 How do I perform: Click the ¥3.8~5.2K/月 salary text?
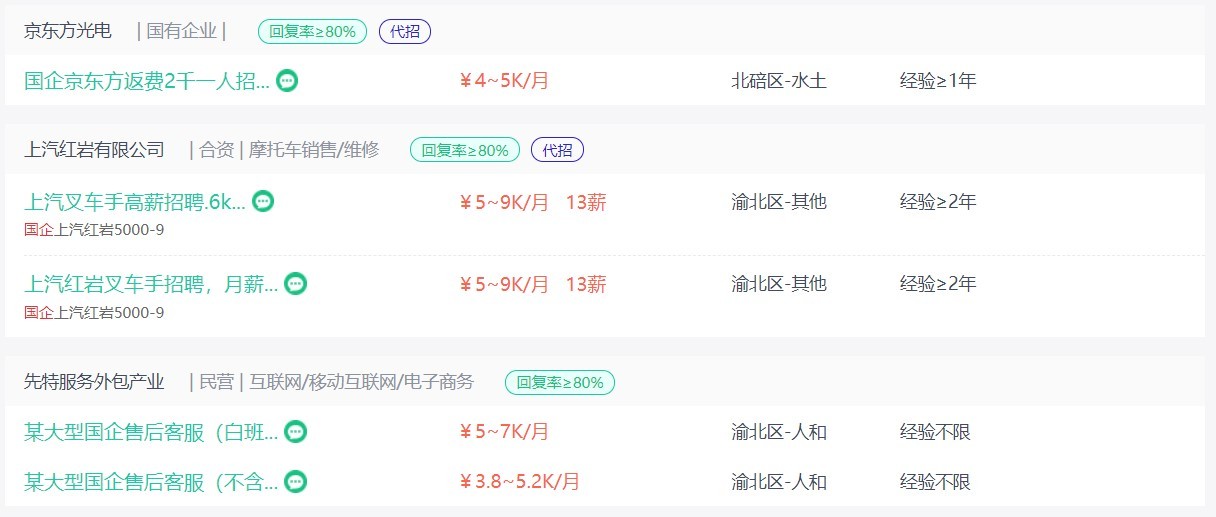pos(519,482)
